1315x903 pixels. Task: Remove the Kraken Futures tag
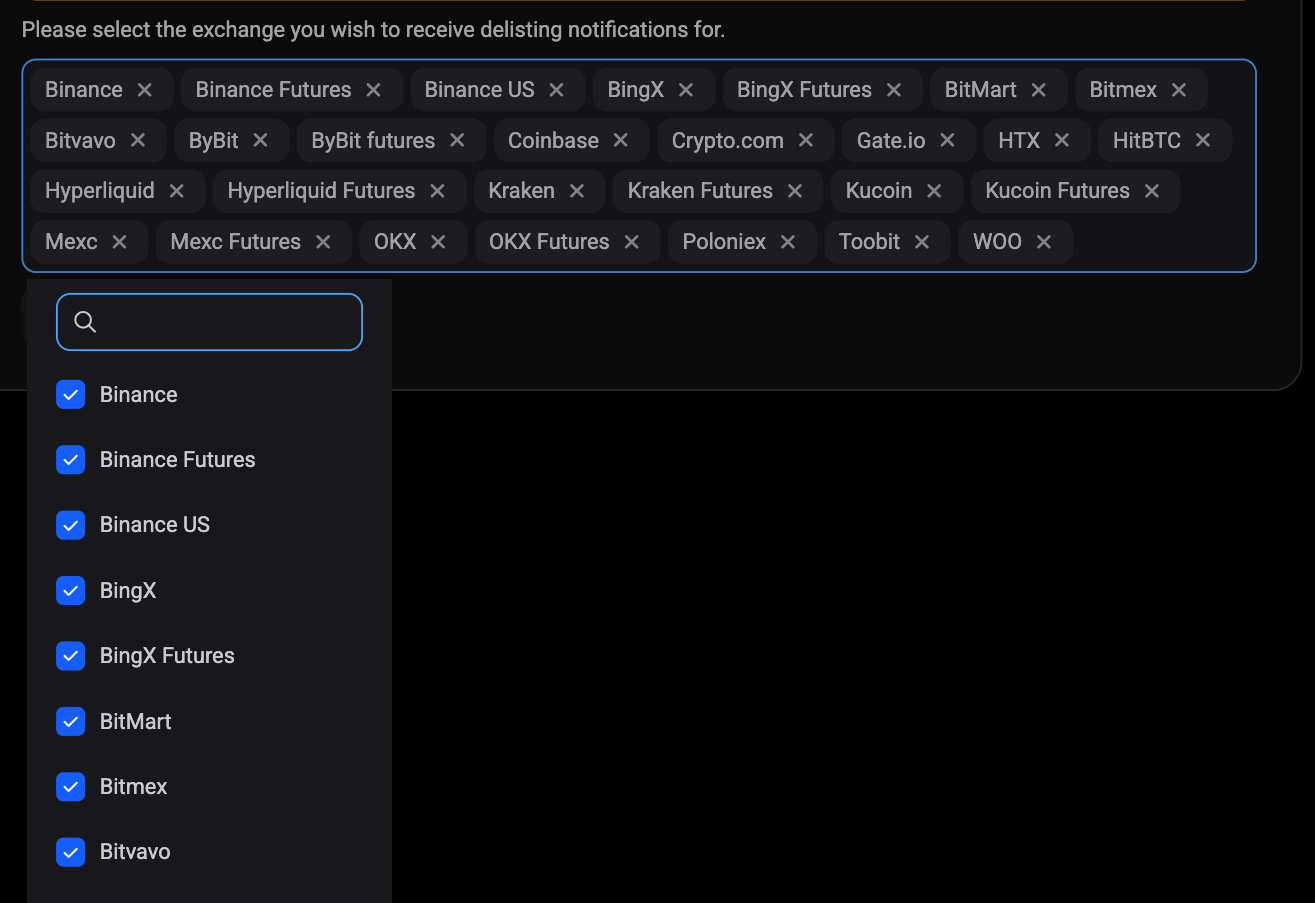[x=795, y=191]
